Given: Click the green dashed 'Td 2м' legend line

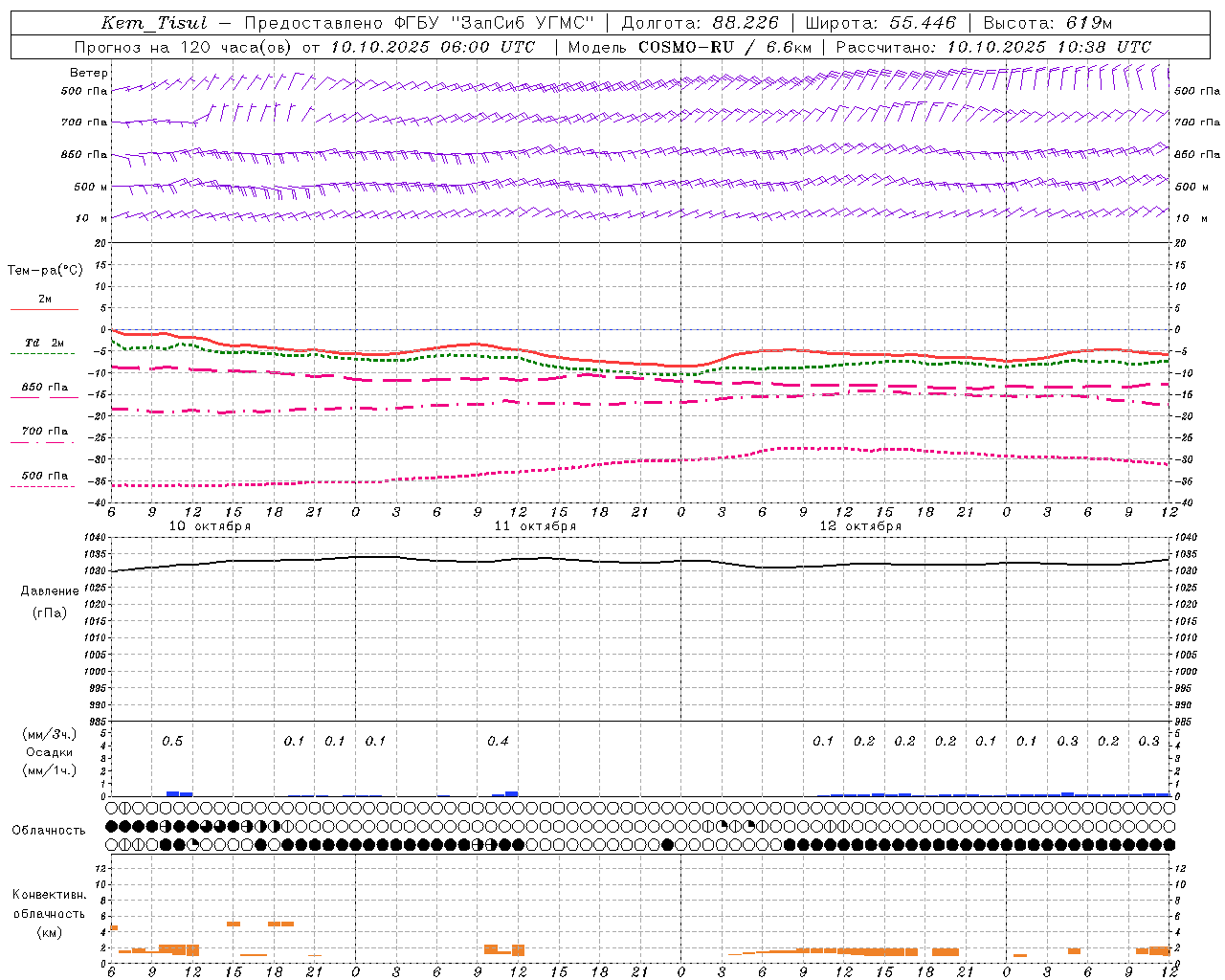Looking at the screenshot, I should [42, 354].
